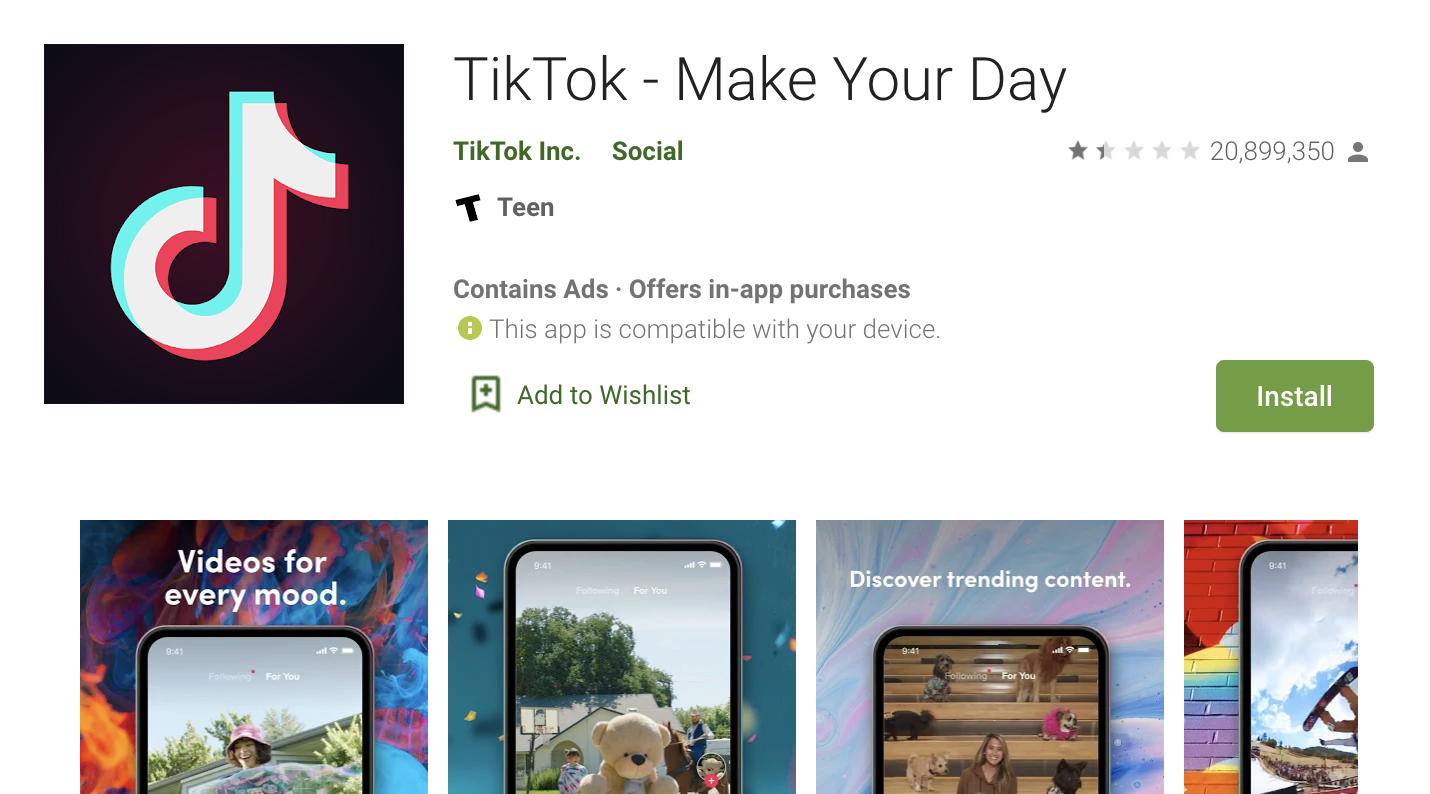
Task: Click 'Contains Ads · Offers in-app purchases' text
Action: pos(682,289)
